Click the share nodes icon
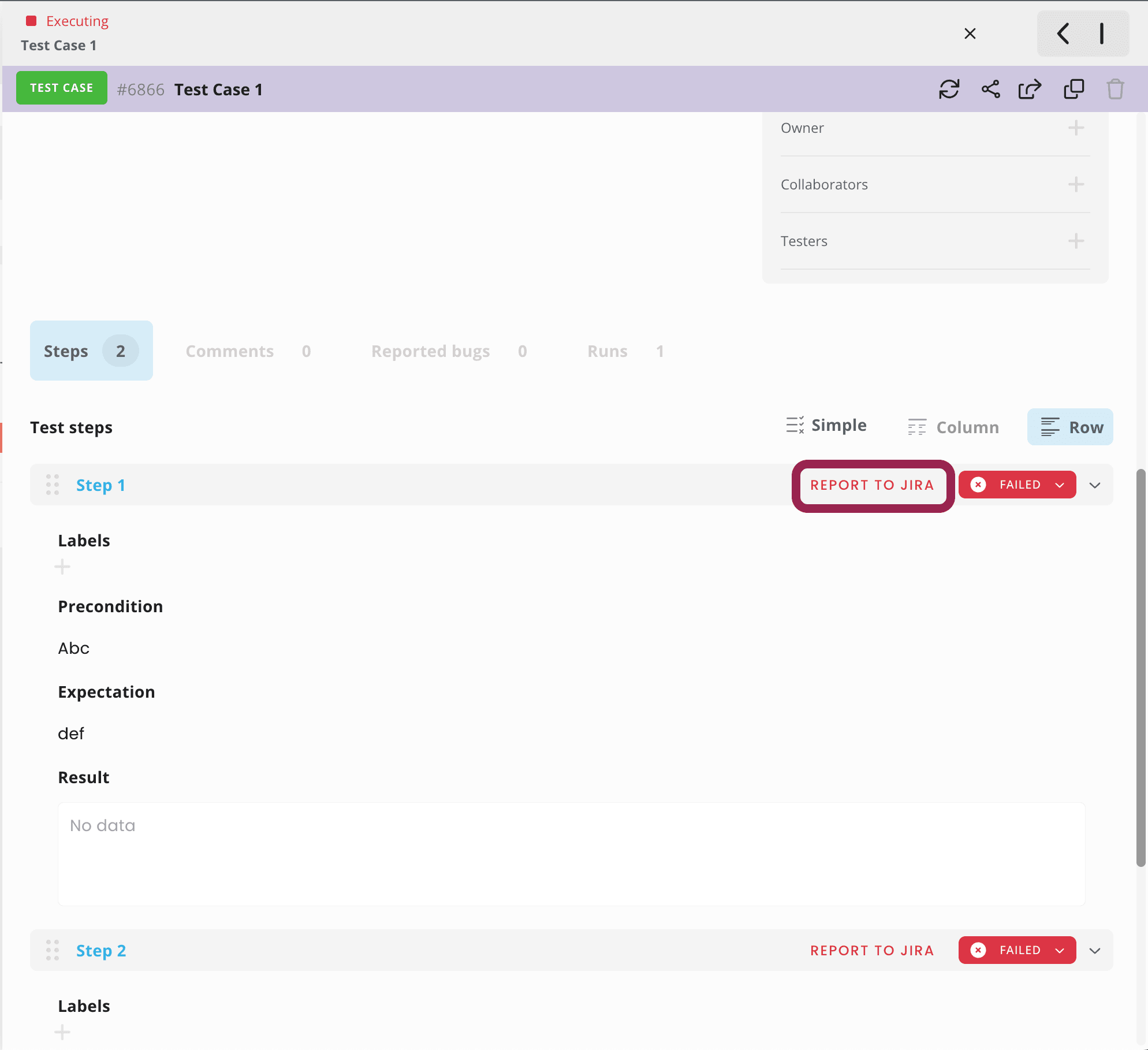 990,90
